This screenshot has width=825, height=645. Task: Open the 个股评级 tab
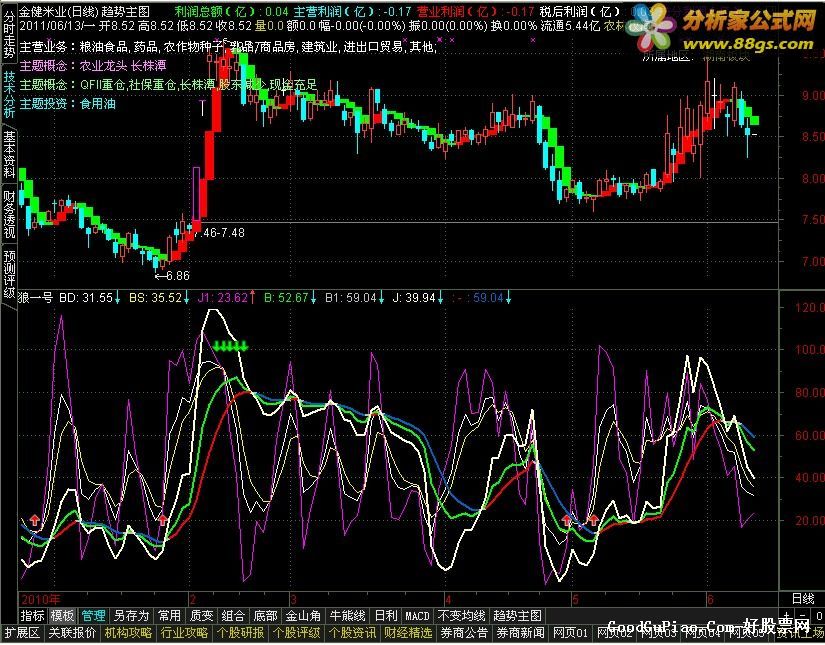click(296, 632)
